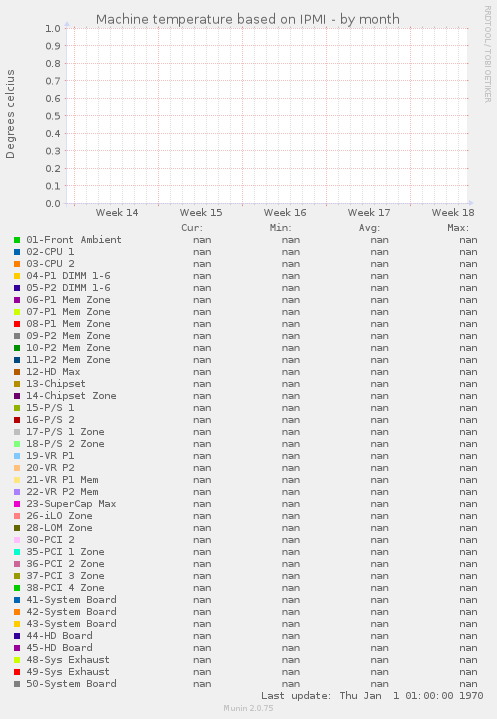Select the '35-PCI 1 Zone' legend entry
The height and width of the screenshot is (719, 497).
point(65,552)
